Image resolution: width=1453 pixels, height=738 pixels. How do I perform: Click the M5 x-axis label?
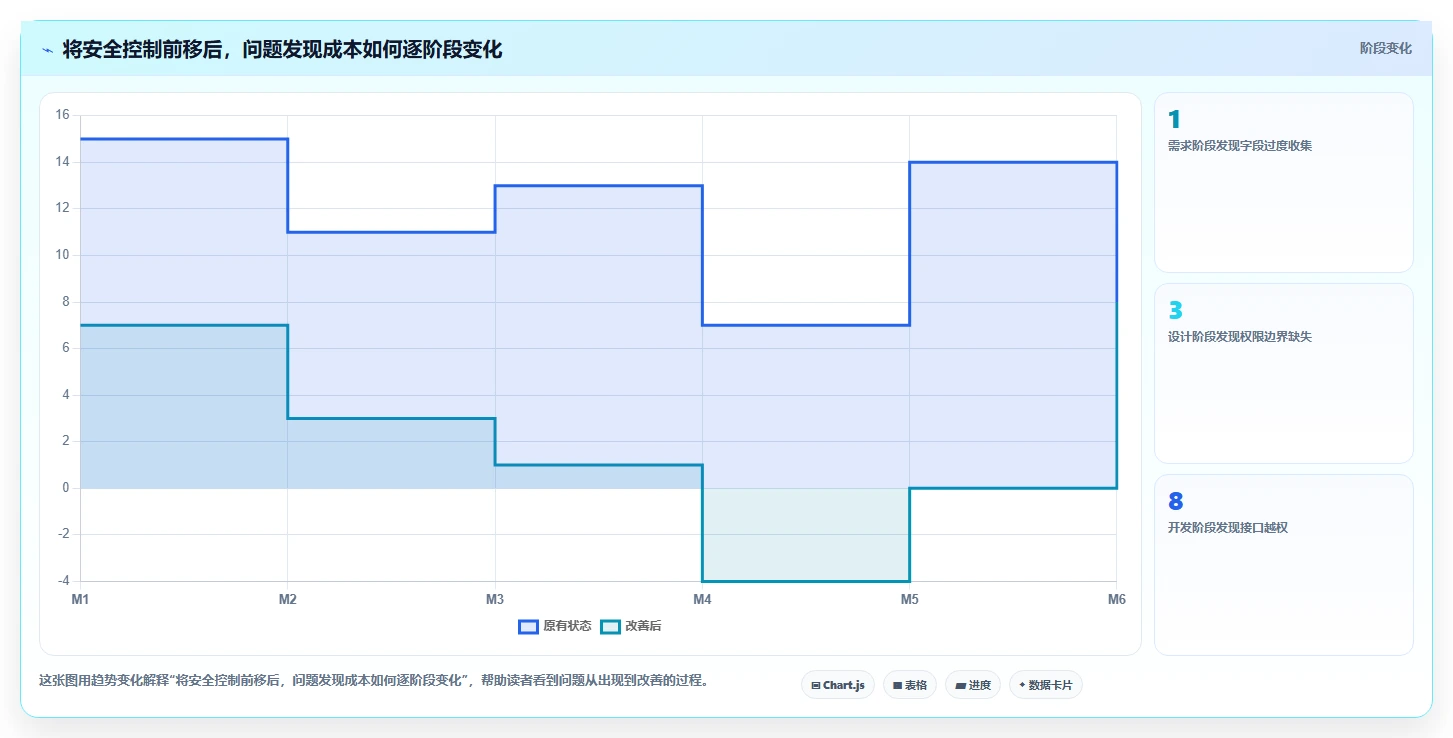coord(909,599)
